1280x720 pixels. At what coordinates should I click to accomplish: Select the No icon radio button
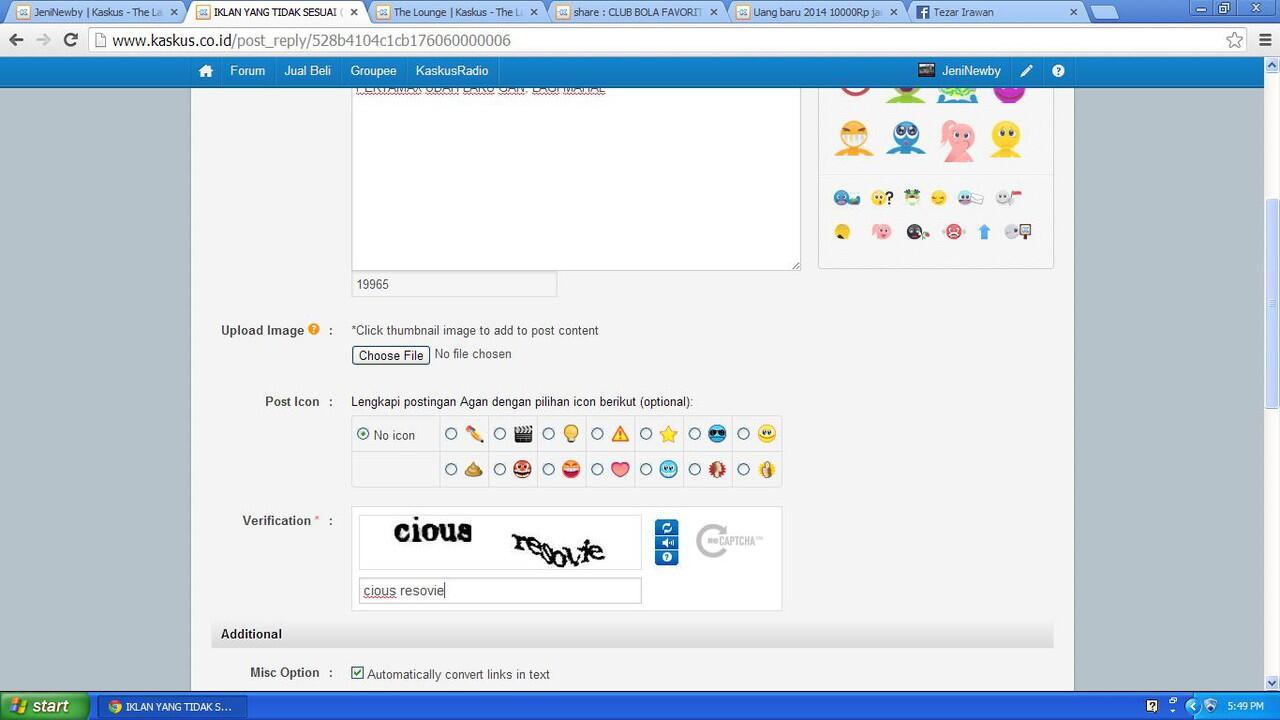click(x=363, y=434)
